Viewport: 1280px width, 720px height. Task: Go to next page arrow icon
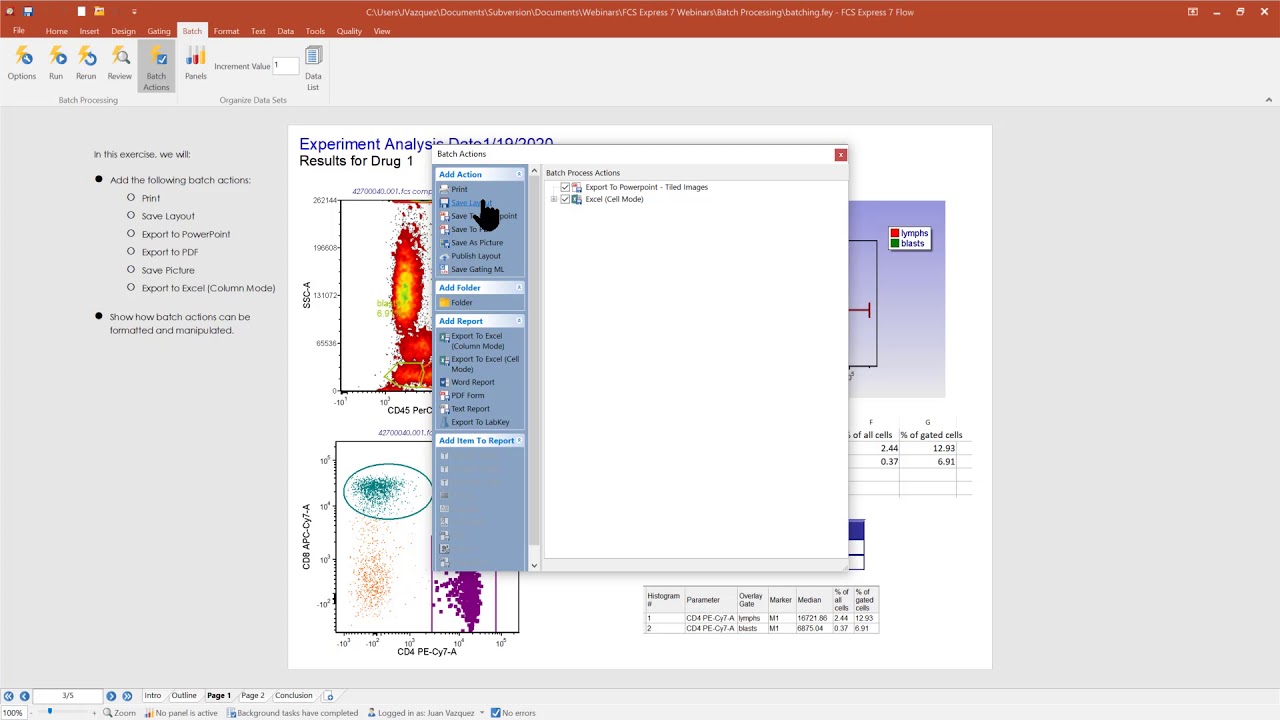pos(111,696)
